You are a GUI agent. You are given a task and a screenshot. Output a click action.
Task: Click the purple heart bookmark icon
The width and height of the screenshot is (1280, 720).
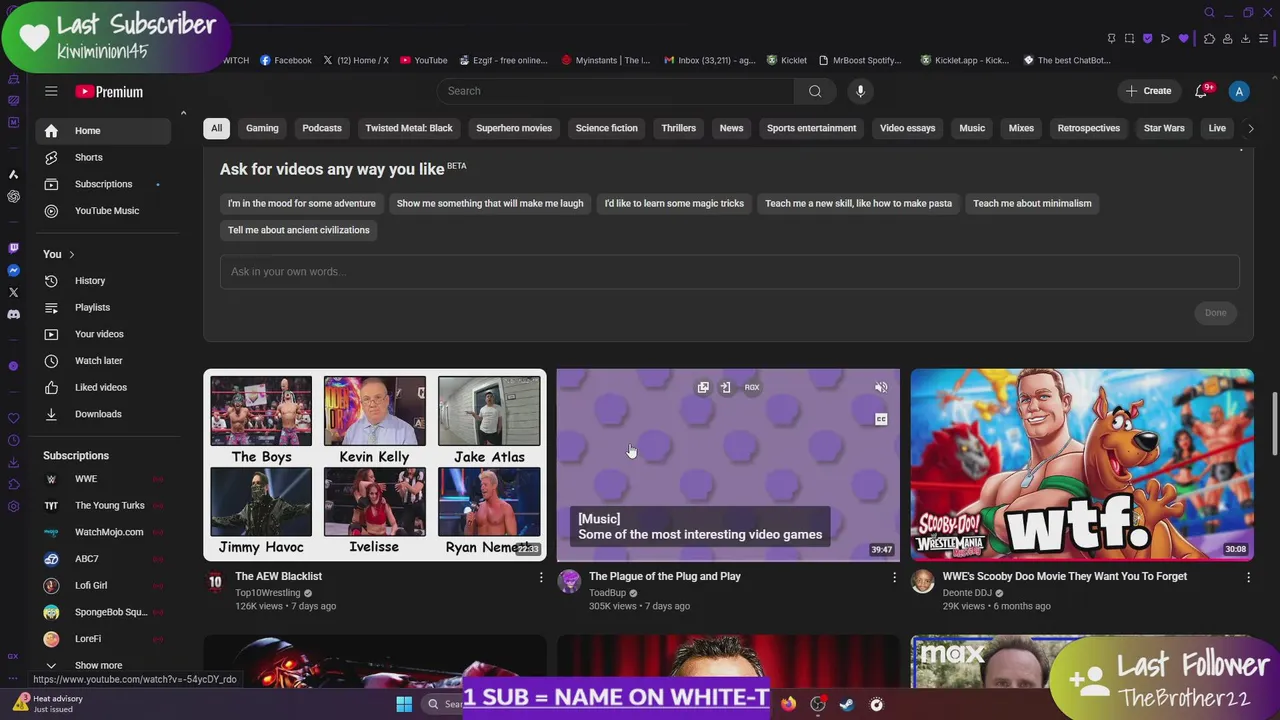click(x=1184, y=38)
